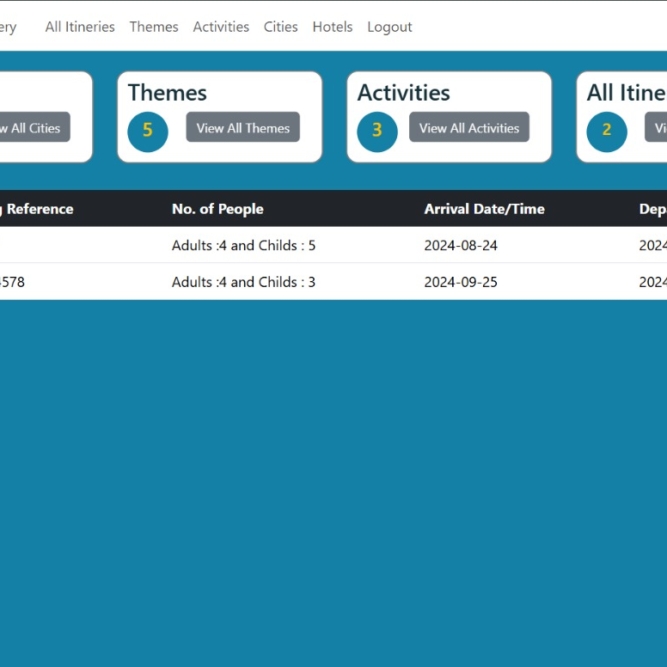Click the No. of People column header
The width and height of the screenshot is (667, 667).
click(x=218, y=209)
